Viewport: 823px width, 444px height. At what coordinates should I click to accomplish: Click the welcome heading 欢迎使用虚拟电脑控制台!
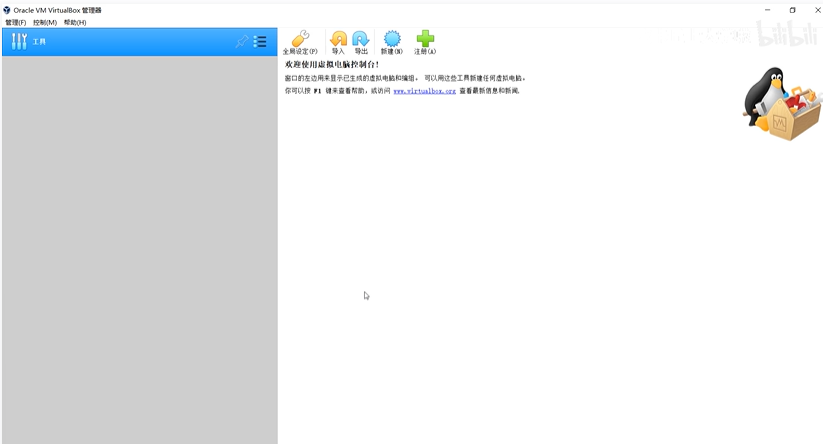pos(332,65)
